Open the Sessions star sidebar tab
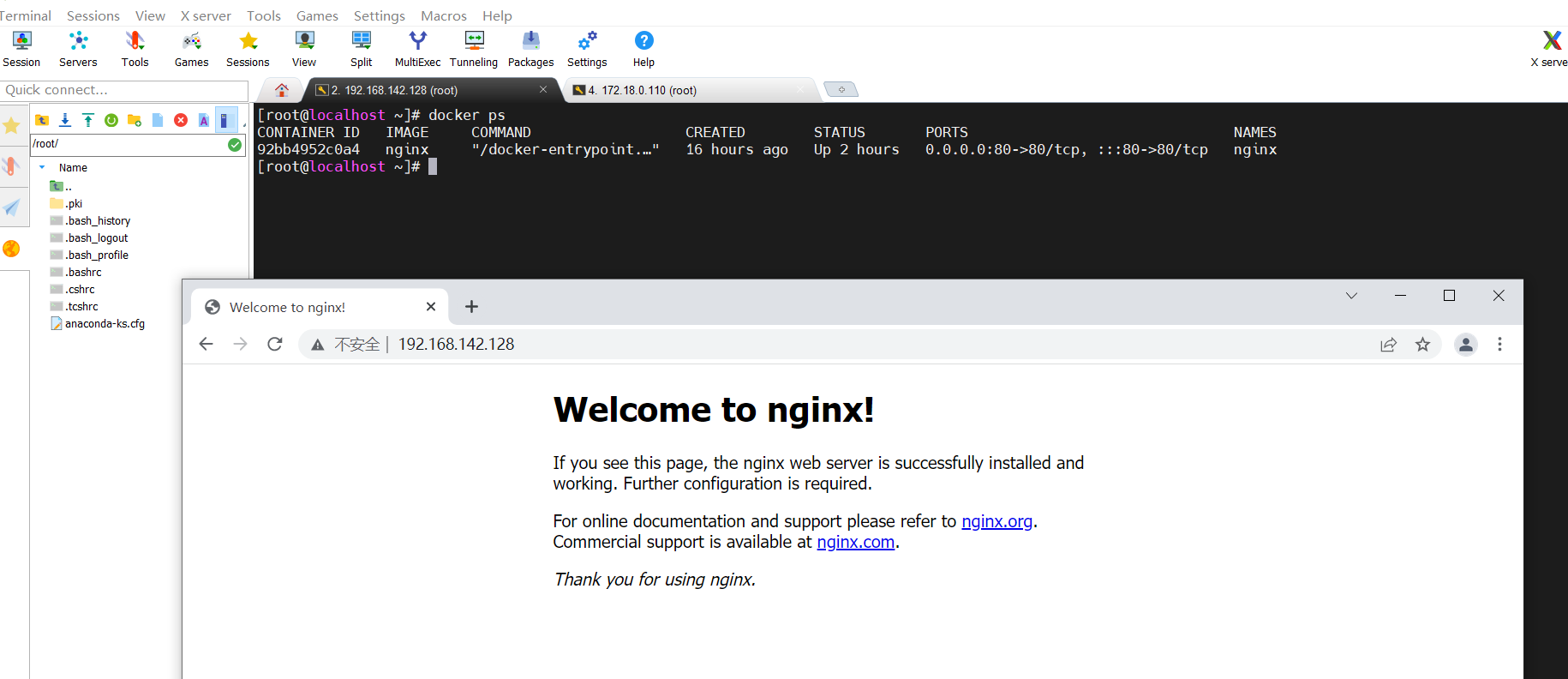The width and height of the screenshot is (1568, 679). (11, 126)
